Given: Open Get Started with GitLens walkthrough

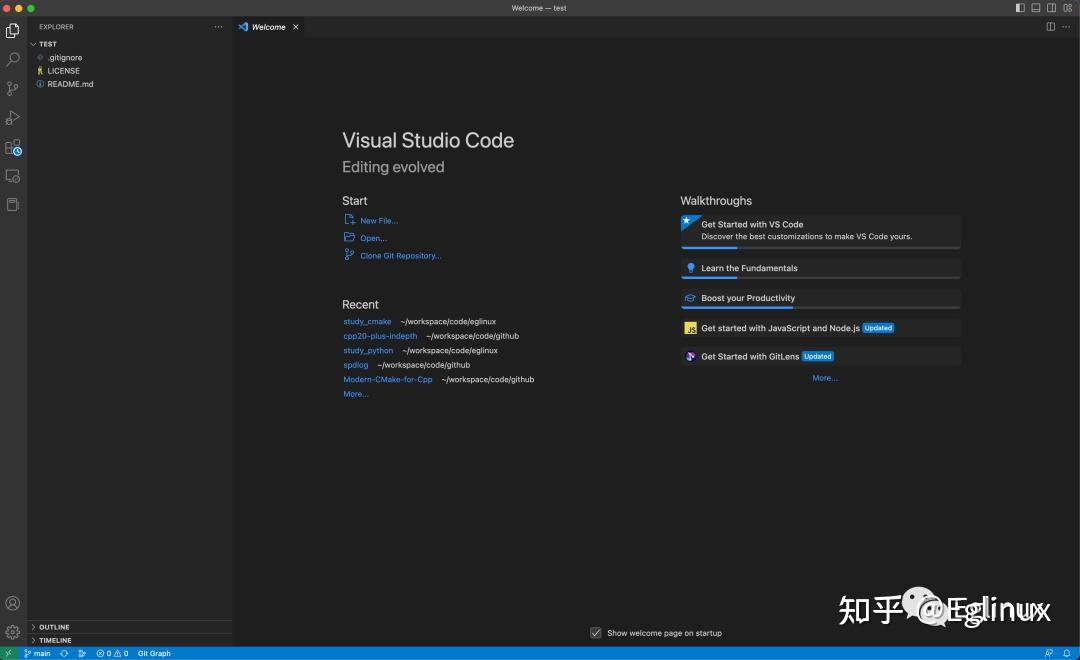Looking at the screenshot, I should pyautogui.click(x=820, y=356).
